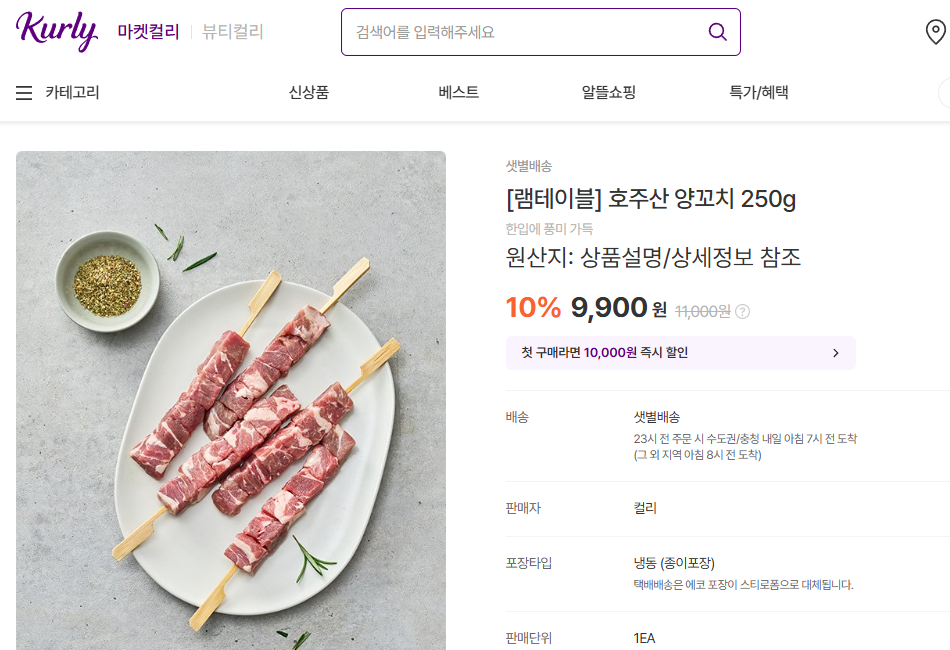Image resolution: width=950 pixels, height=650 pixels.
Task: Switch to the 마켓컬리 tab
Action: coord(148,32)
